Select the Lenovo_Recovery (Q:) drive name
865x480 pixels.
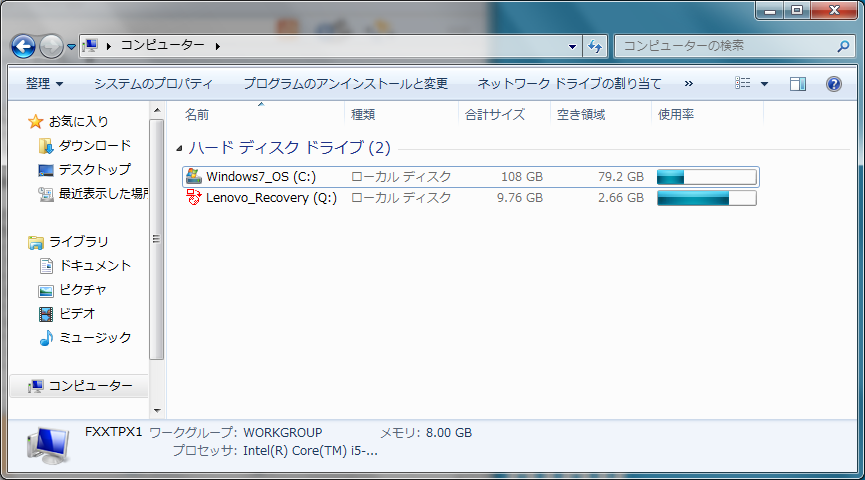(271, 198)
